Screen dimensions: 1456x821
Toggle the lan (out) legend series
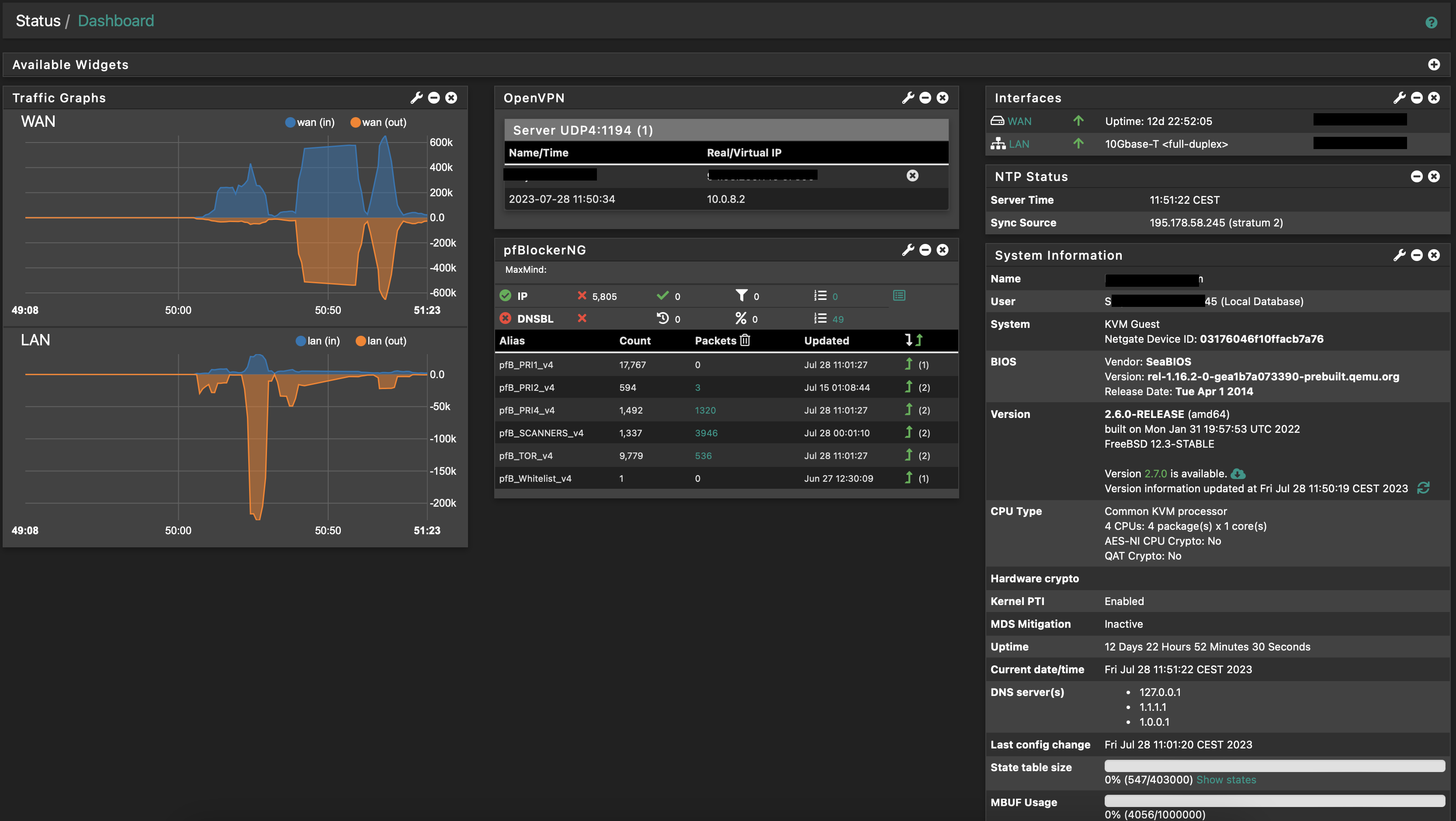381,341
